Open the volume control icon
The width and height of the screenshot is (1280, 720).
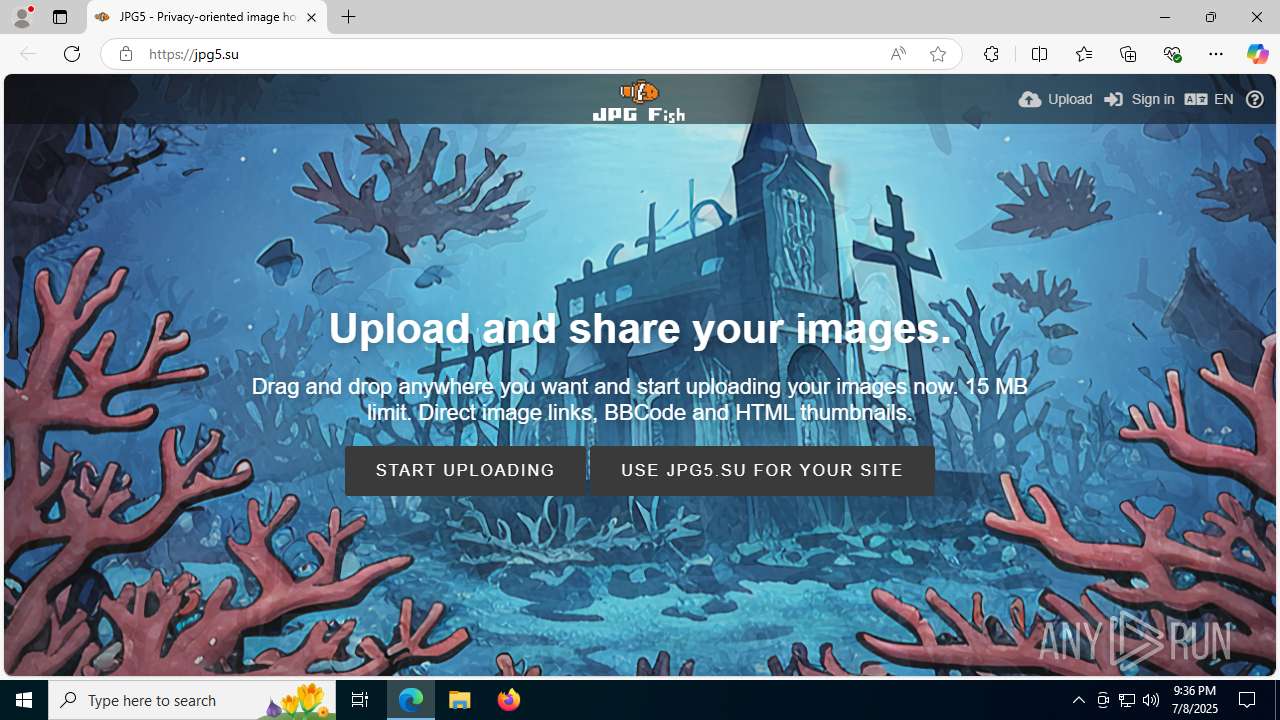point(1151,700)
